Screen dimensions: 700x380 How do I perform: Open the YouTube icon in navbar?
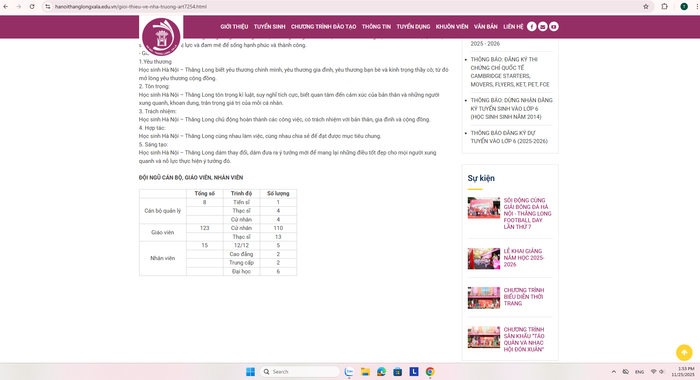click(x=554, y=27)
